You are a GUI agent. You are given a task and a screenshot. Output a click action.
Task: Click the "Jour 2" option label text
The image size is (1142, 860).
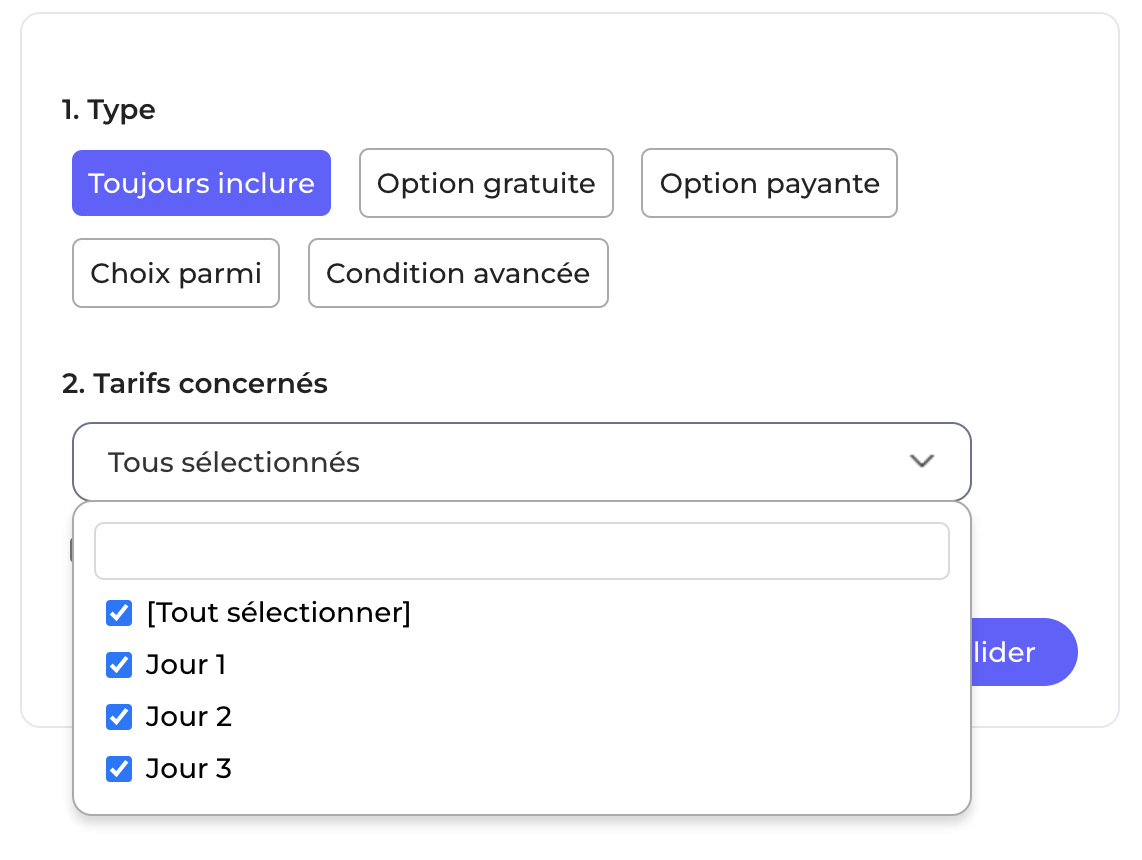[x=189, y=717]
